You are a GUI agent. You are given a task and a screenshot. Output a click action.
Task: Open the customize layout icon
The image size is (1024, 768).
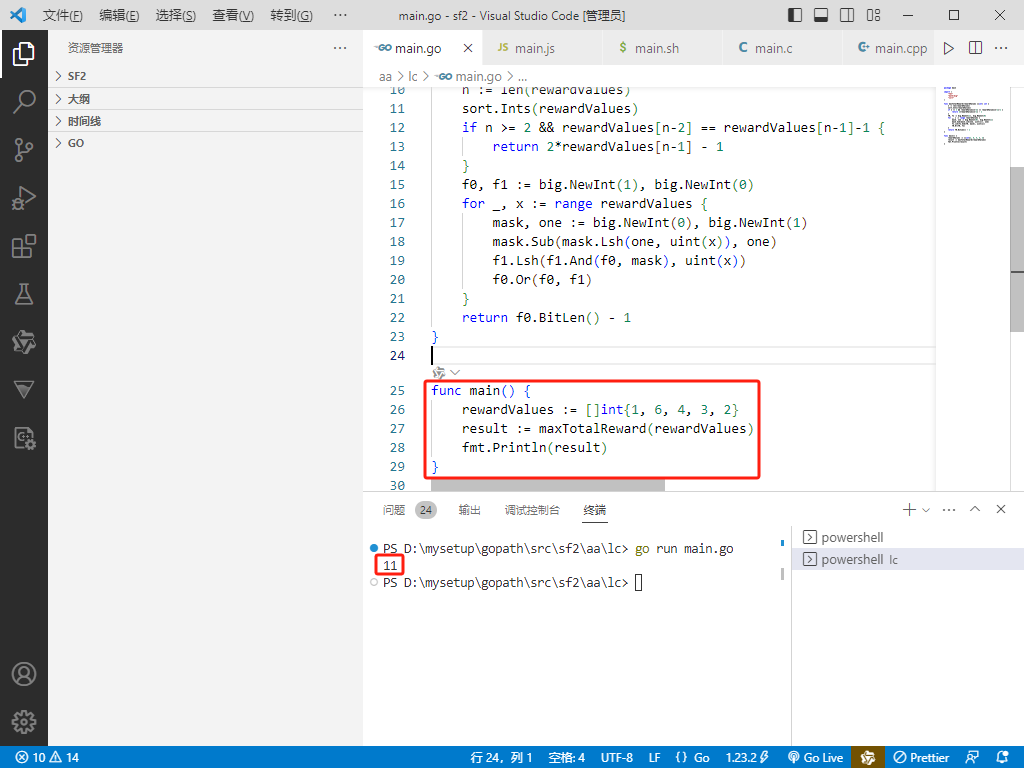873,15
